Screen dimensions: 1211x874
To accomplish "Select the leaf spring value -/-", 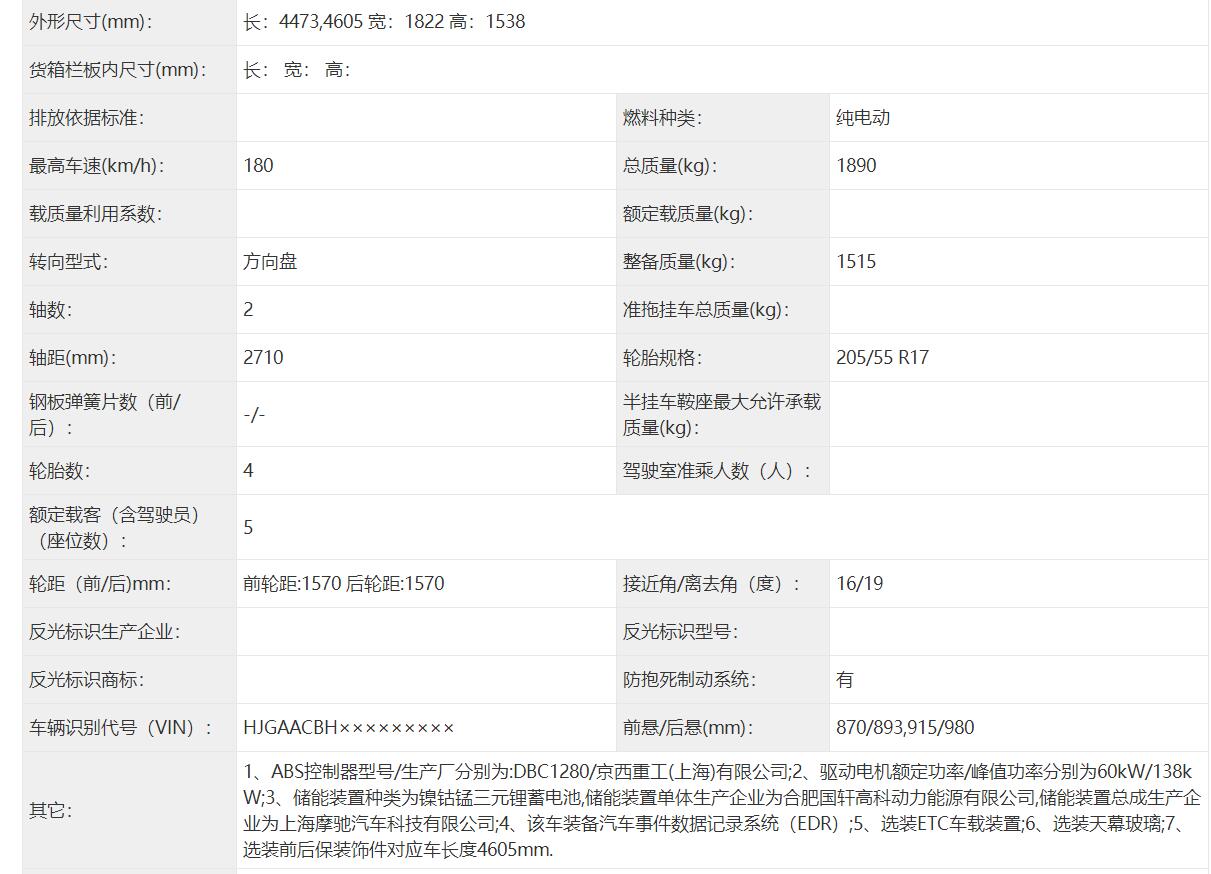I will tap(254, 415).
